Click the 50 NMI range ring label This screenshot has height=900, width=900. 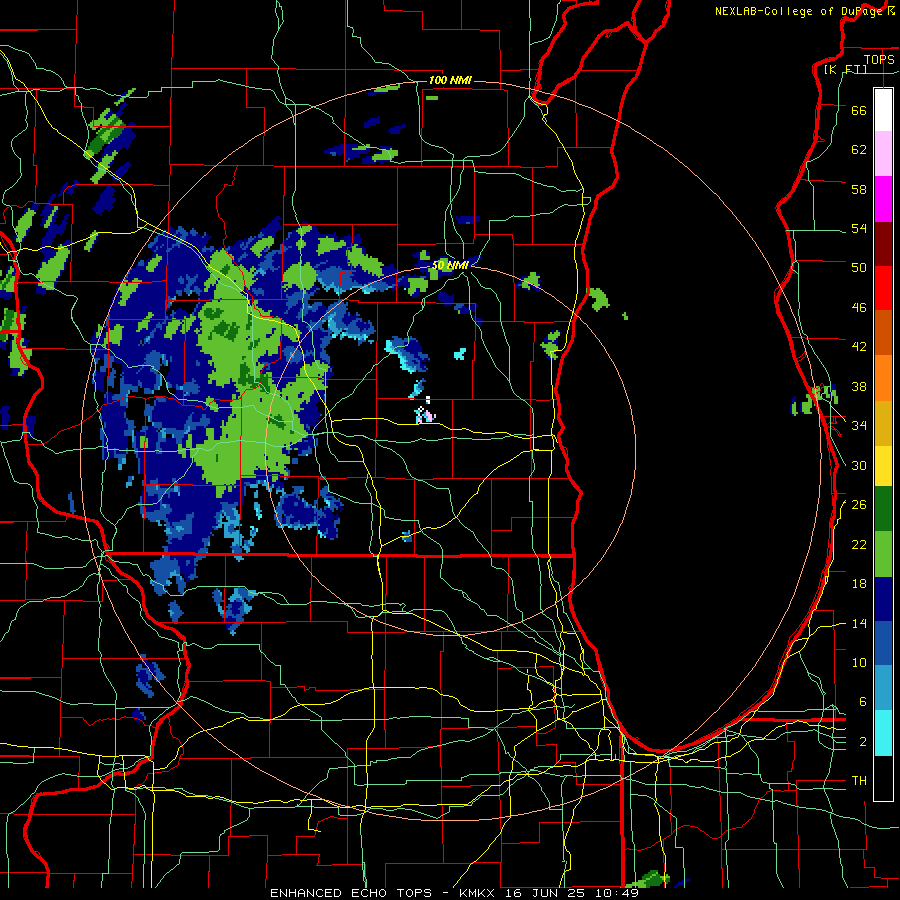click(x=451, y=265)
